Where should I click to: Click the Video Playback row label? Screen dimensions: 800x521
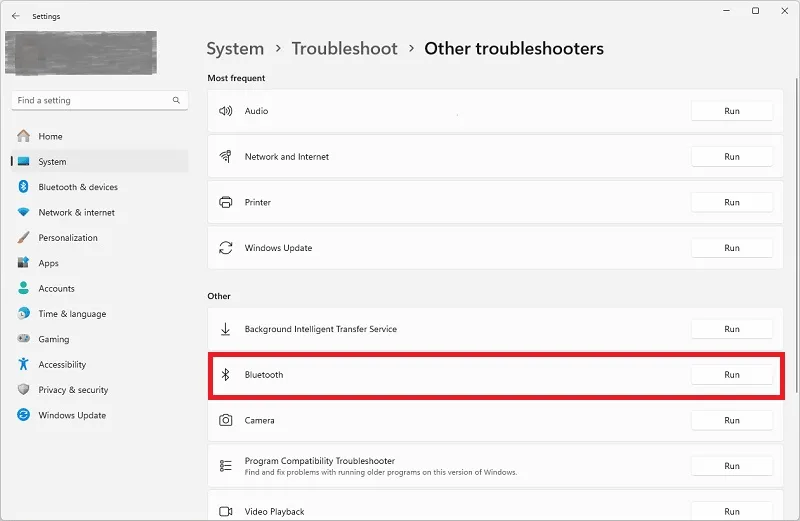[274, 511]
